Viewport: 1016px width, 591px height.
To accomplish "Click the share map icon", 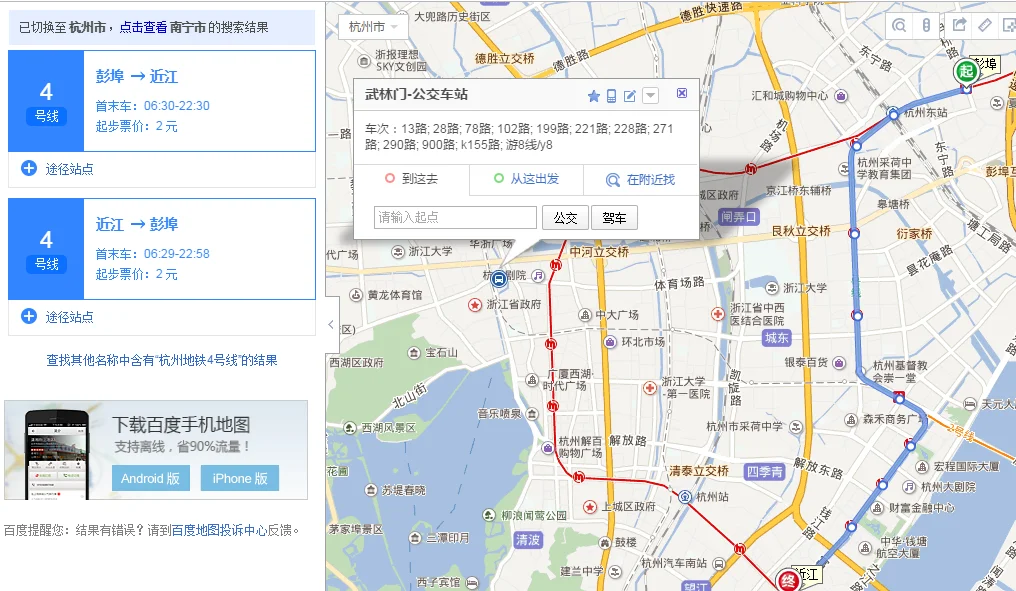I will [961, 25].
